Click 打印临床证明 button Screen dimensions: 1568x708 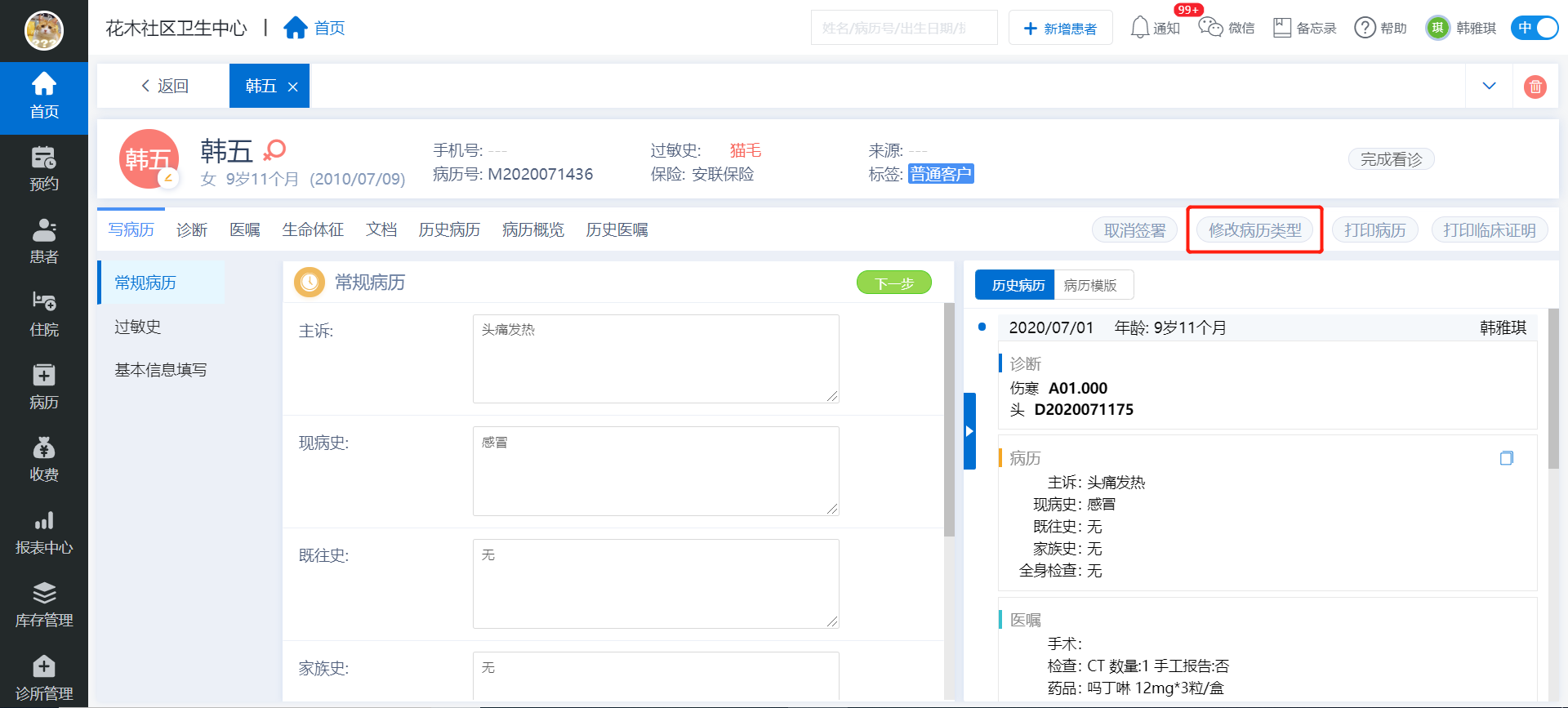(1490, 230)
